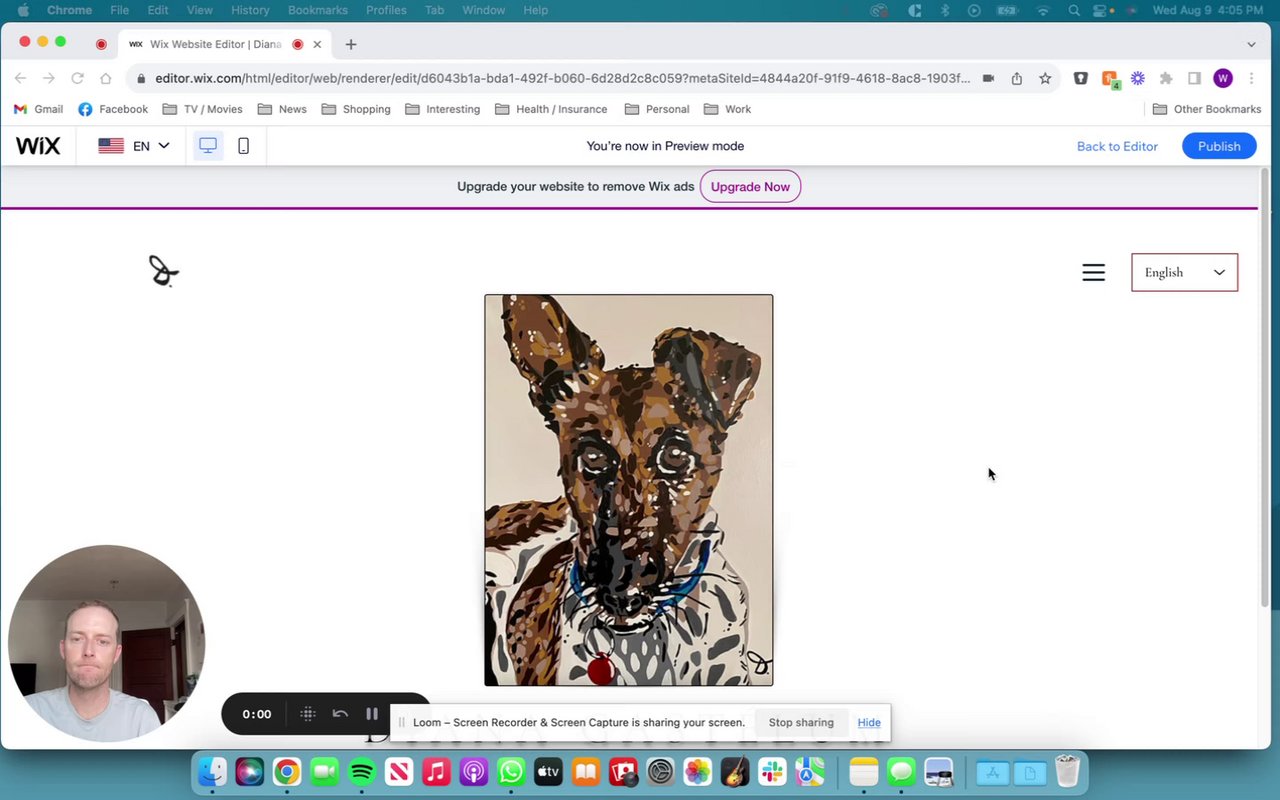This screenshot has width=1280, height=800.
Task: Open Finder from the Dock
Action: pyautogui.click(x=212, y=772)
